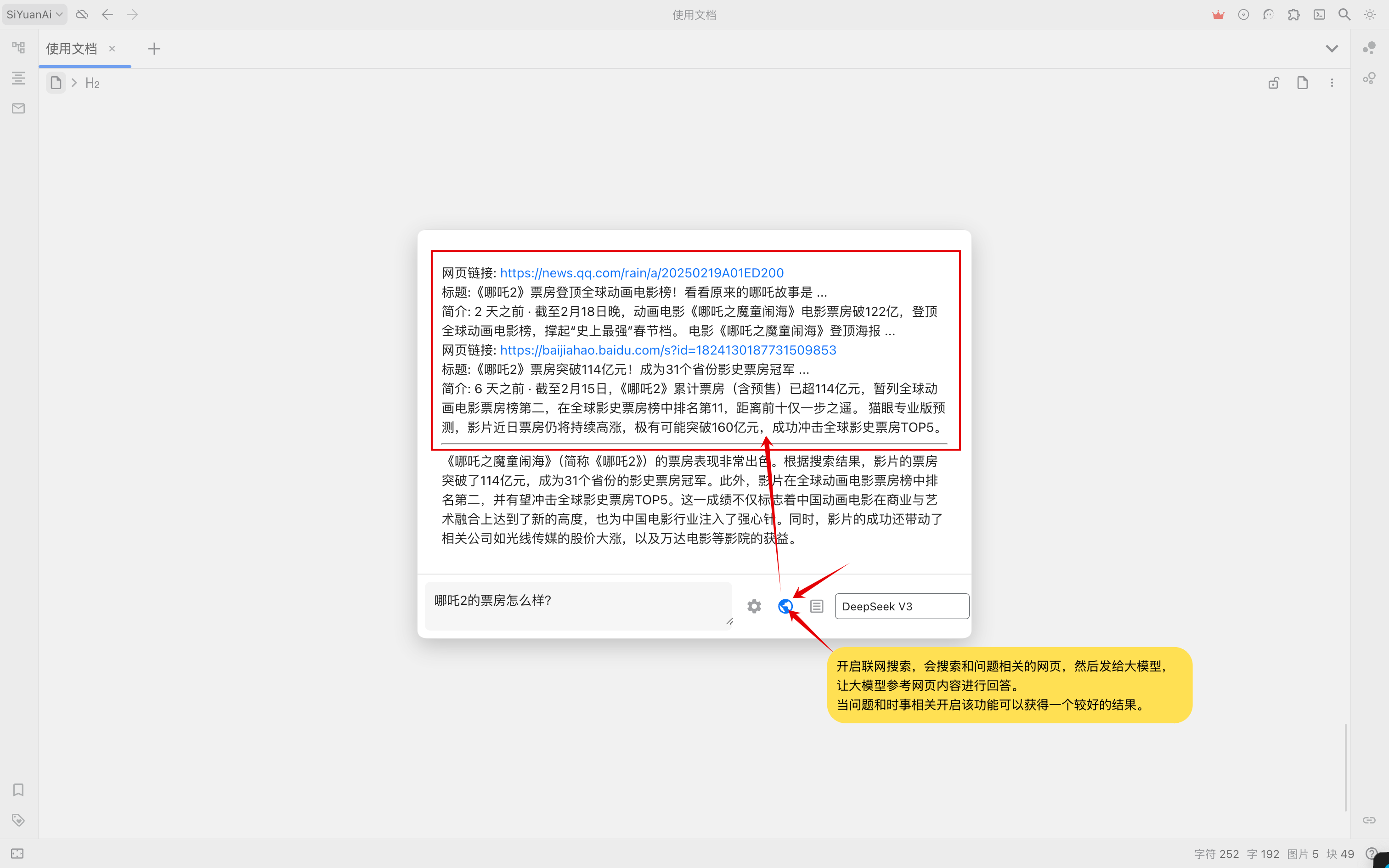1389x868 pixels.
Task: Open the plugins/marketplace puzzle icon
Action: tap(1294, 14)
